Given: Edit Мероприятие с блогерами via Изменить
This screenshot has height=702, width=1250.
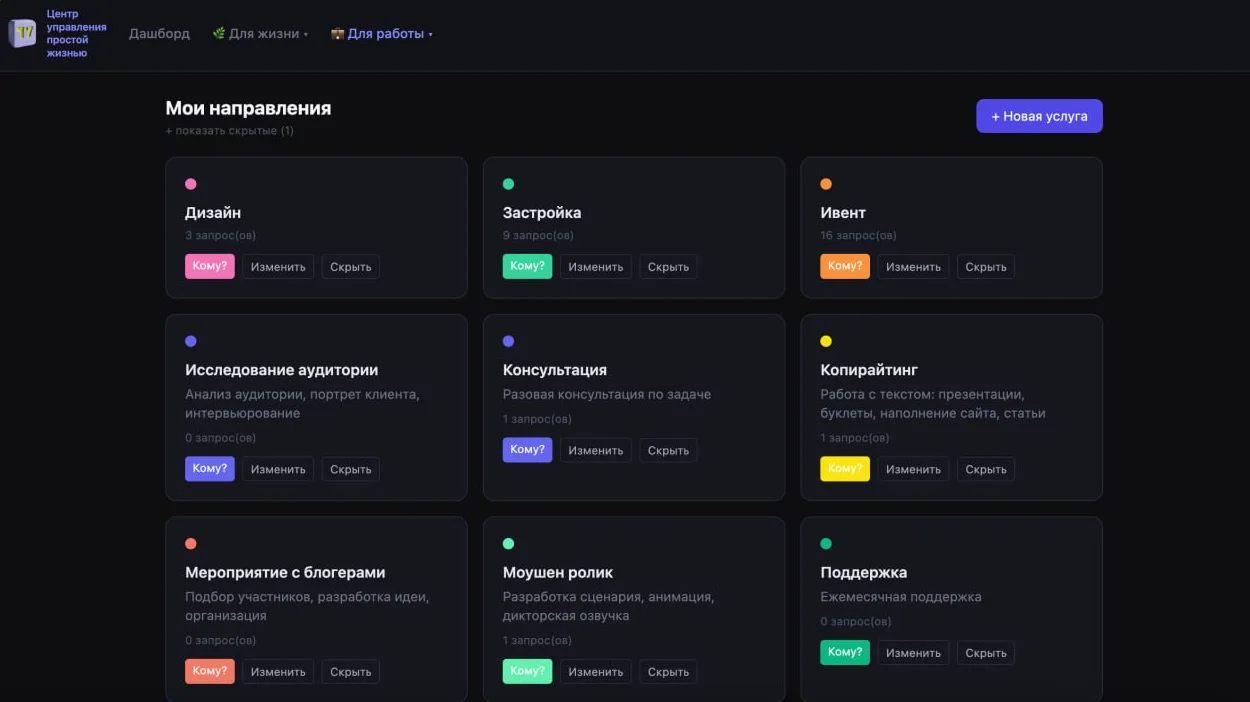Looking at the screenshot, I should (x=278, y=672).
